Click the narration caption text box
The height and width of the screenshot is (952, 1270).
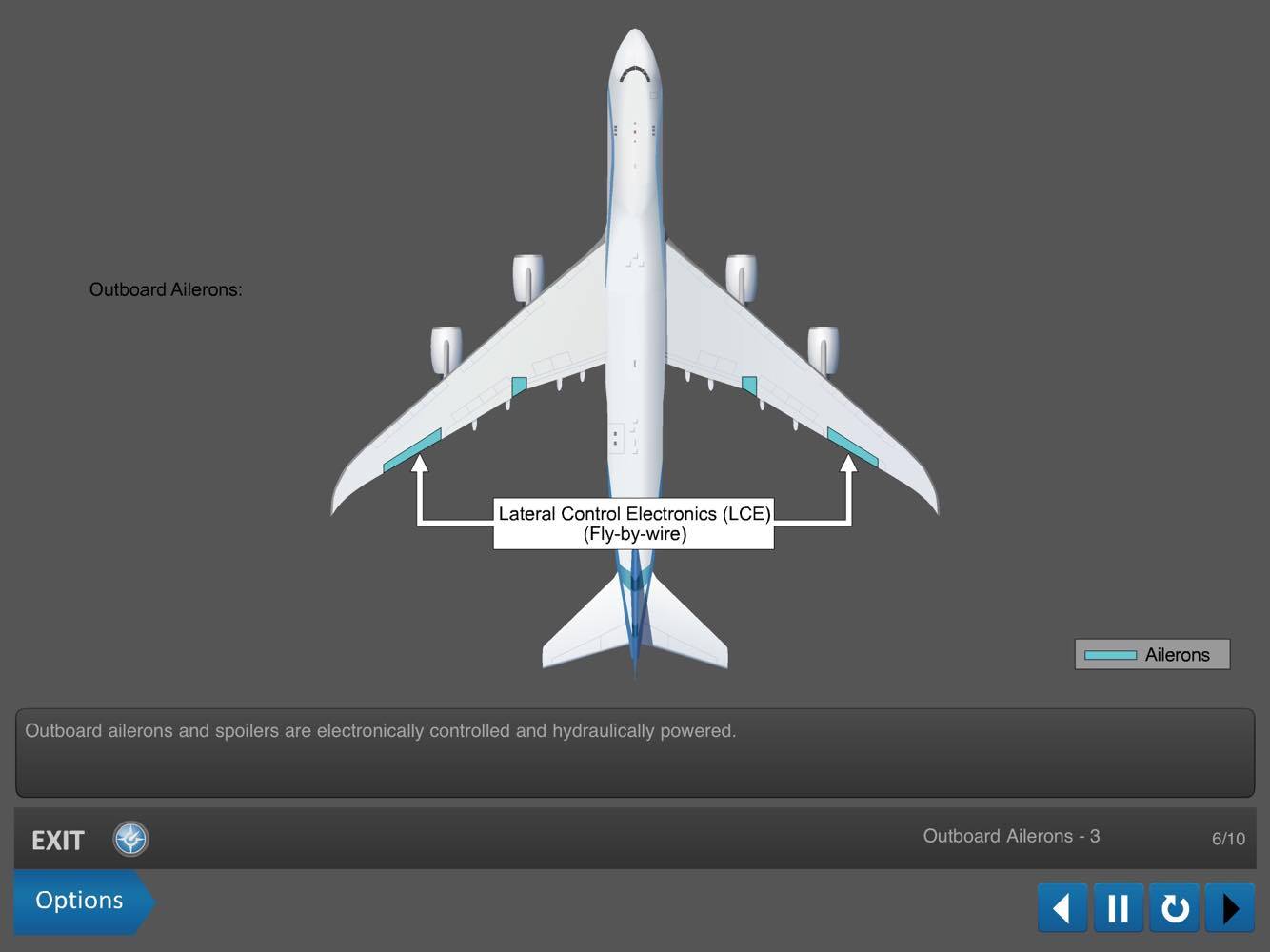pos(635,752)
